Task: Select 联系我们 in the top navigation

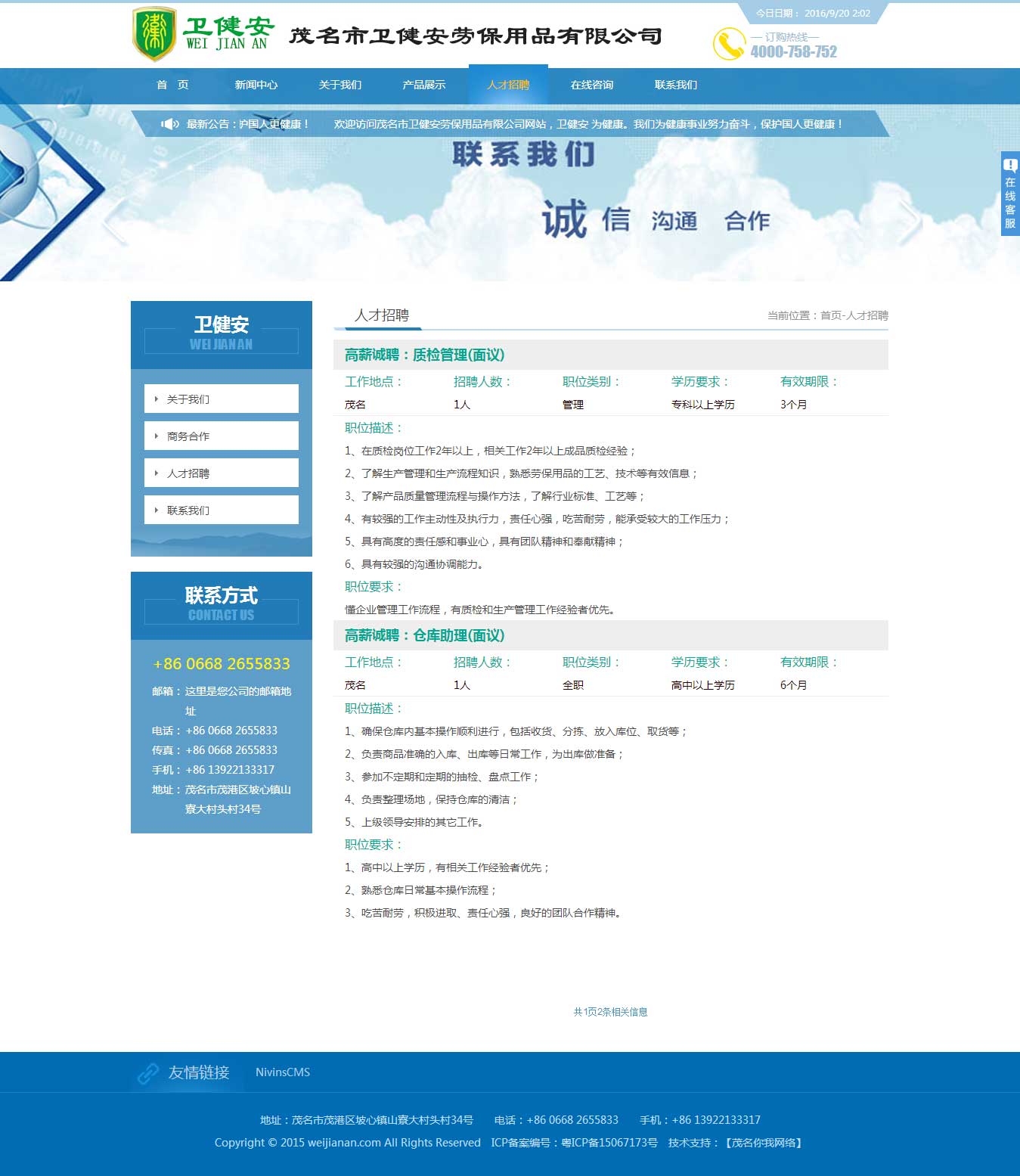Action: coord(676,85)
